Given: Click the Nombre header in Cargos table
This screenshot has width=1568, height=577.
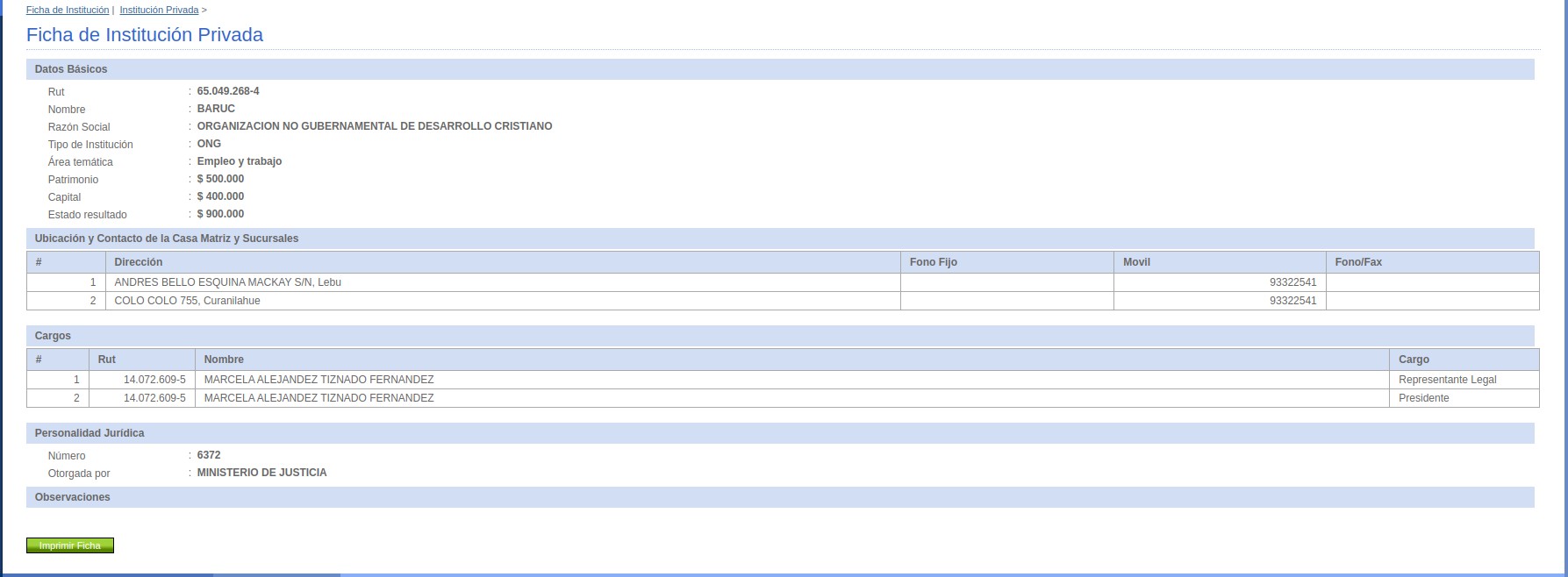Looking at the screenshot, I should tap(224, 360).
